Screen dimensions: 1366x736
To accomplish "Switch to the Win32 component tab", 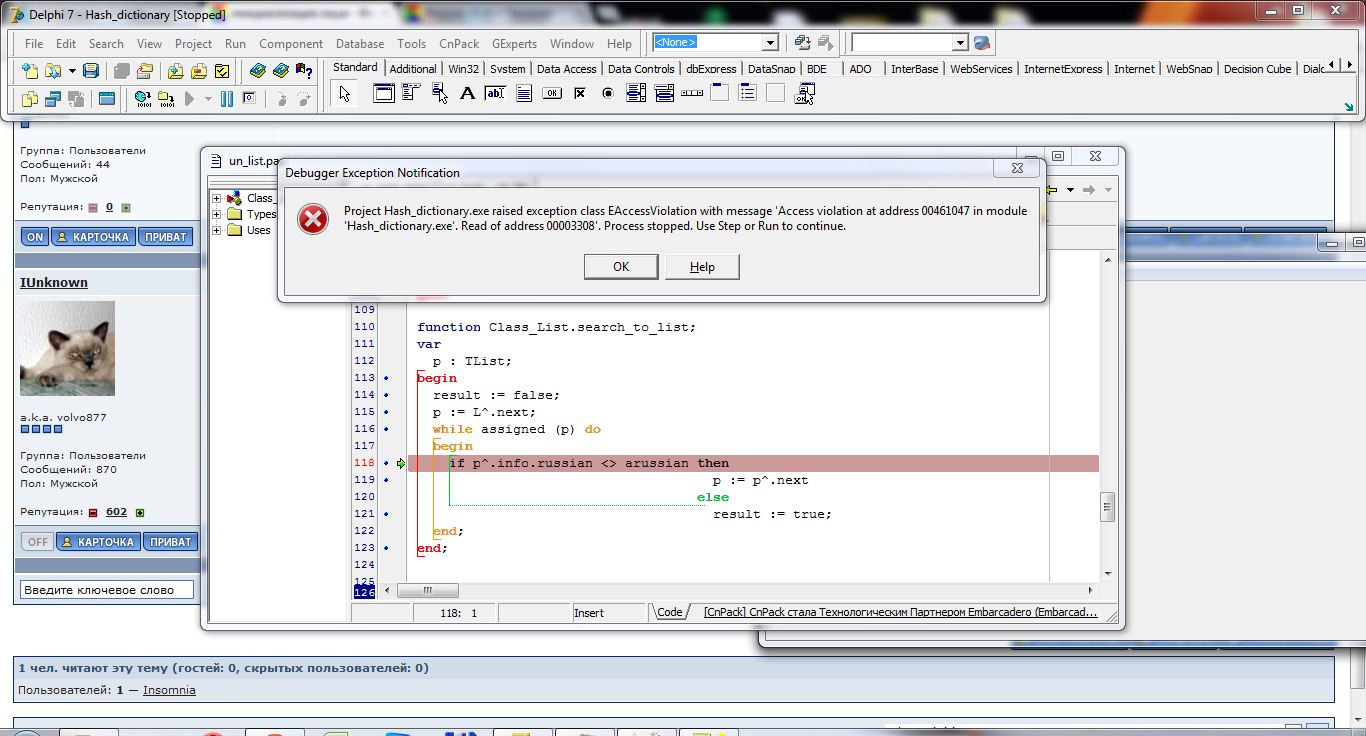I will pos(464,69).
